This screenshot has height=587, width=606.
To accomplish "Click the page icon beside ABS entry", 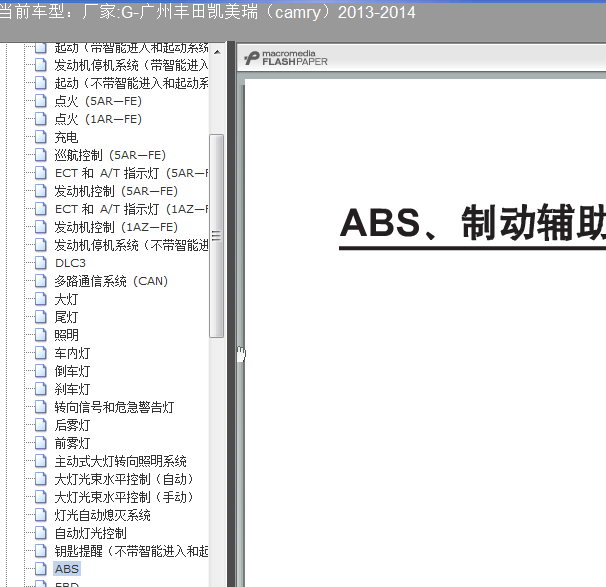I will (41, 569).
